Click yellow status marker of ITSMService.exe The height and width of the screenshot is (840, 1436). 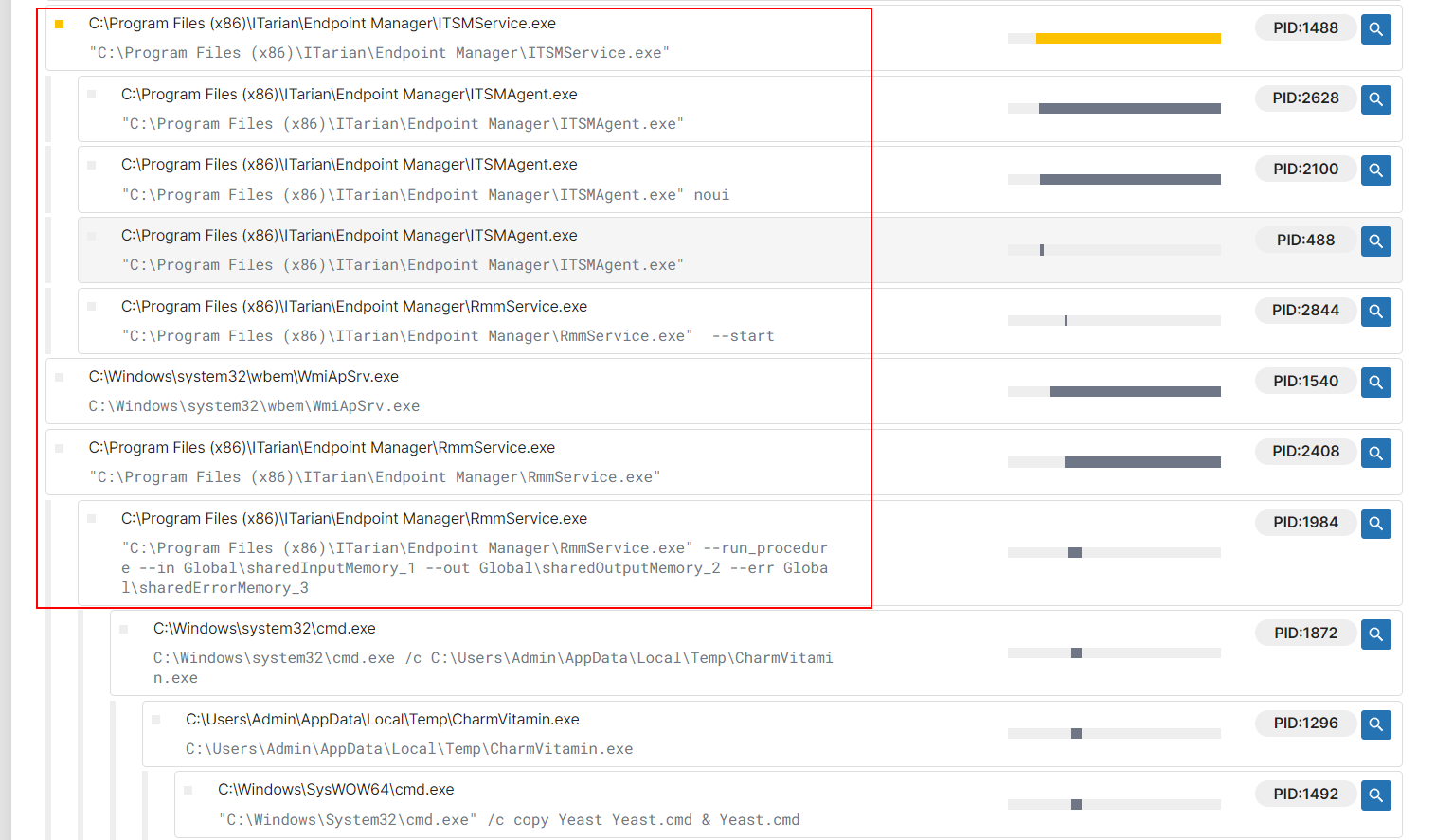click(x=60, y=24)
